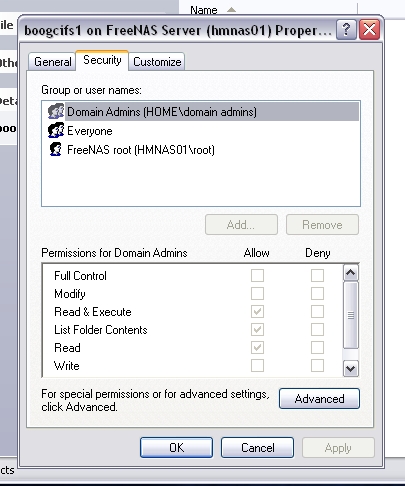Viewport: 405px width, 486px height.
Task: Click the FreeNAS root user icon
Action: [x=56, y=149]
